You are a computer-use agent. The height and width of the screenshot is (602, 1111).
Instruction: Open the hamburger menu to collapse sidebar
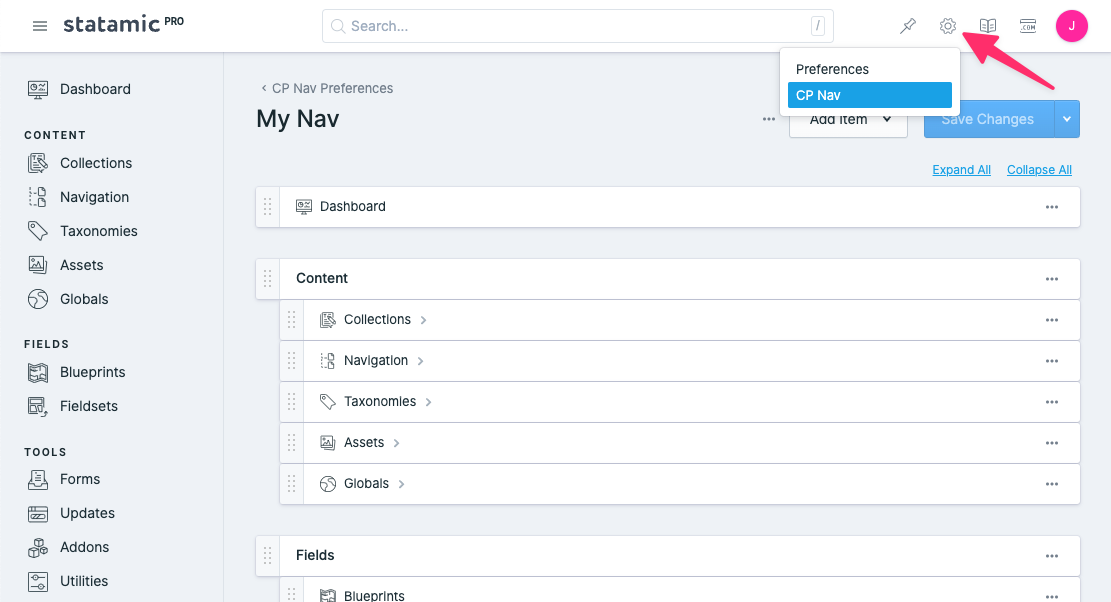point(39,26)
